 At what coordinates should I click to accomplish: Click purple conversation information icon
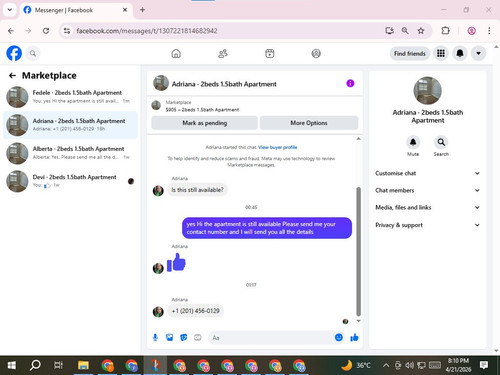click(x=350, y=83)
